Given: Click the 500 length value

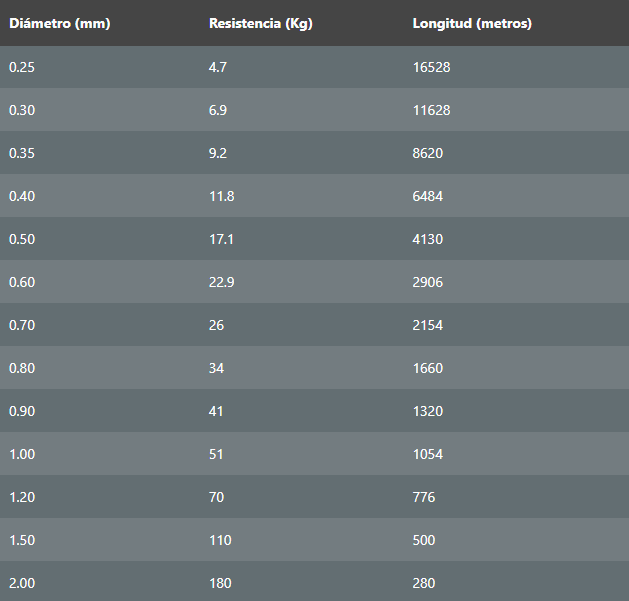Looking at the screenshot, I should click(x=424, y=540).
